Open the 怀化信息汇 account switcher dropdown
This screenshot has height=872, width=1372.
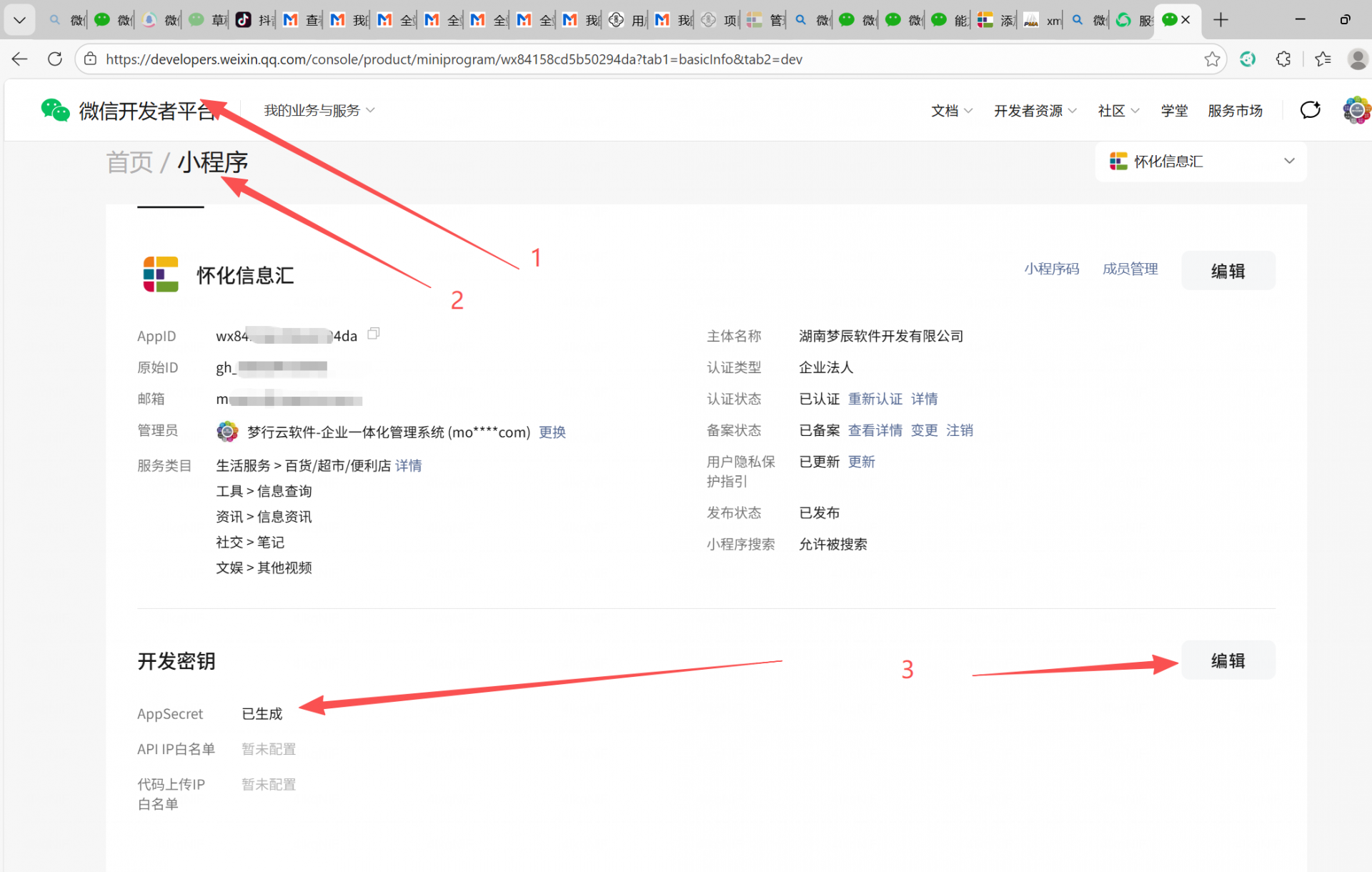1200,162
